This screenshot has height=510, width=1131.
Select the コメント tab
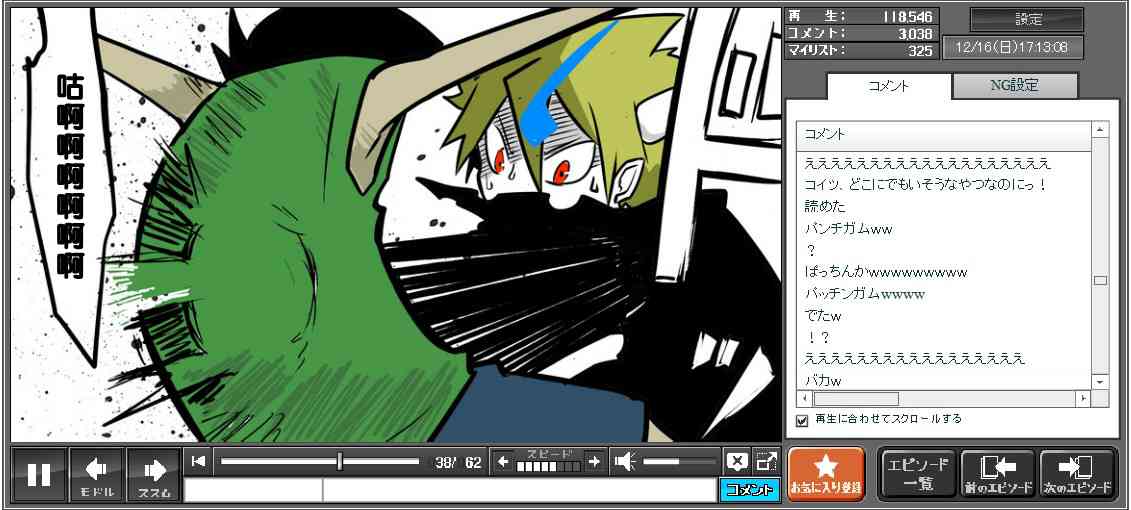[888, 86]
